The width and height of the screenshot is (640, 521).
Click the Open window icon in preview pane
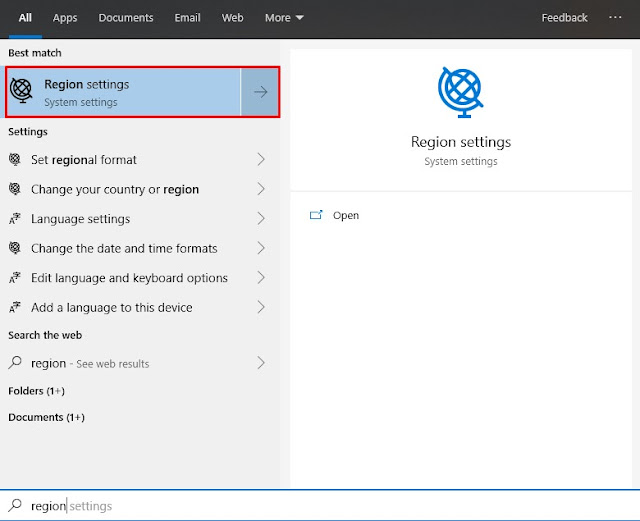[x=316, y=215]
